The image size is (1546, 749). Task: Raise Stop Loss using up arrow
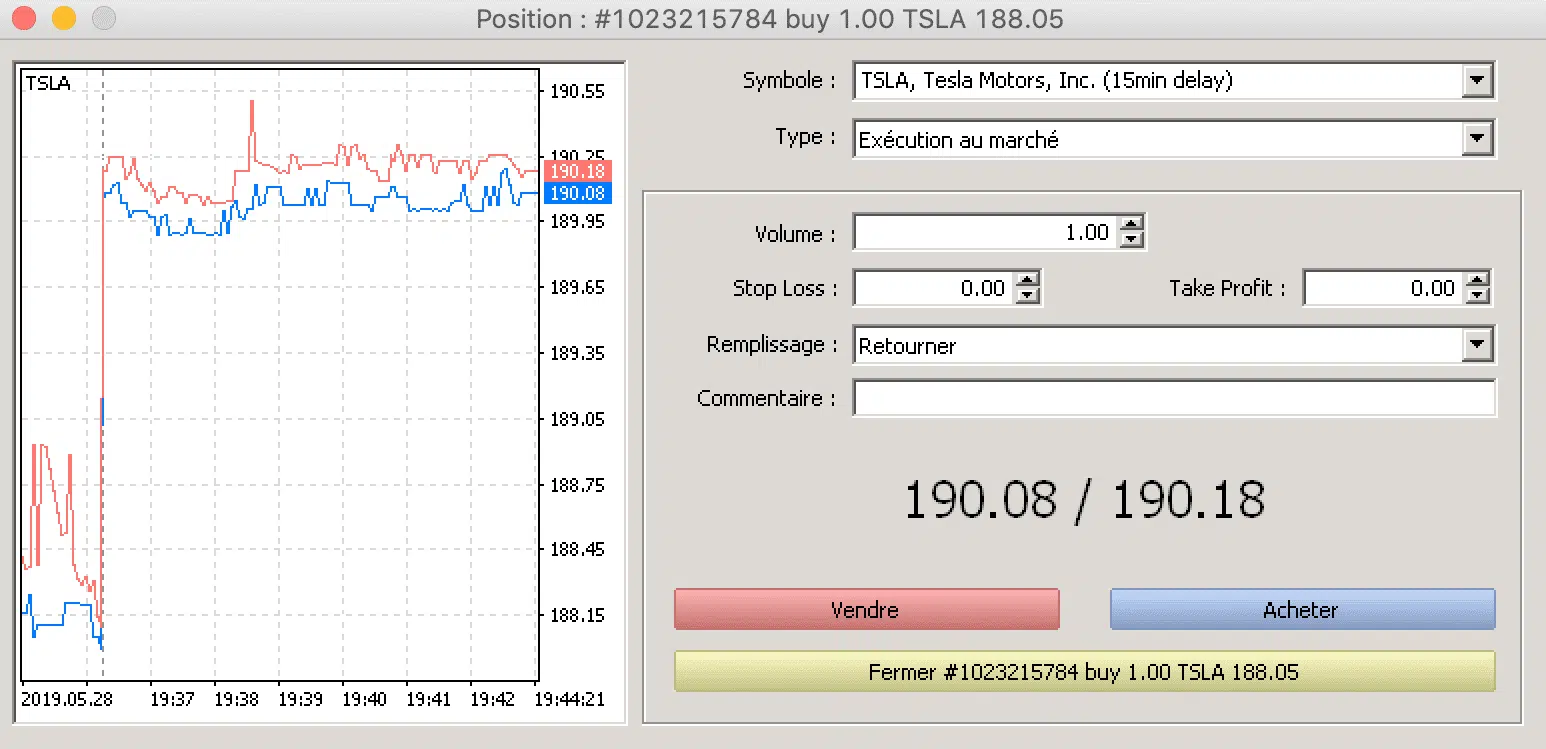point(1027,281)
